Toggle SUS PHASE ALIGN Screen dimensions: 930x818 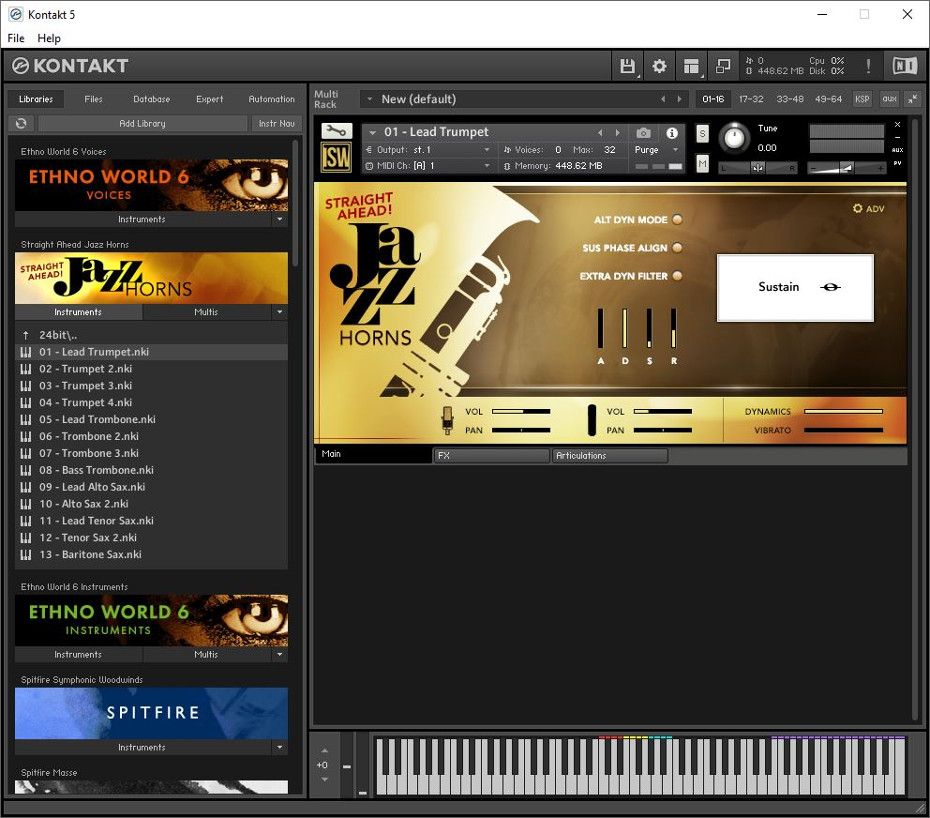pyautogui.click(x=677, y=247)
